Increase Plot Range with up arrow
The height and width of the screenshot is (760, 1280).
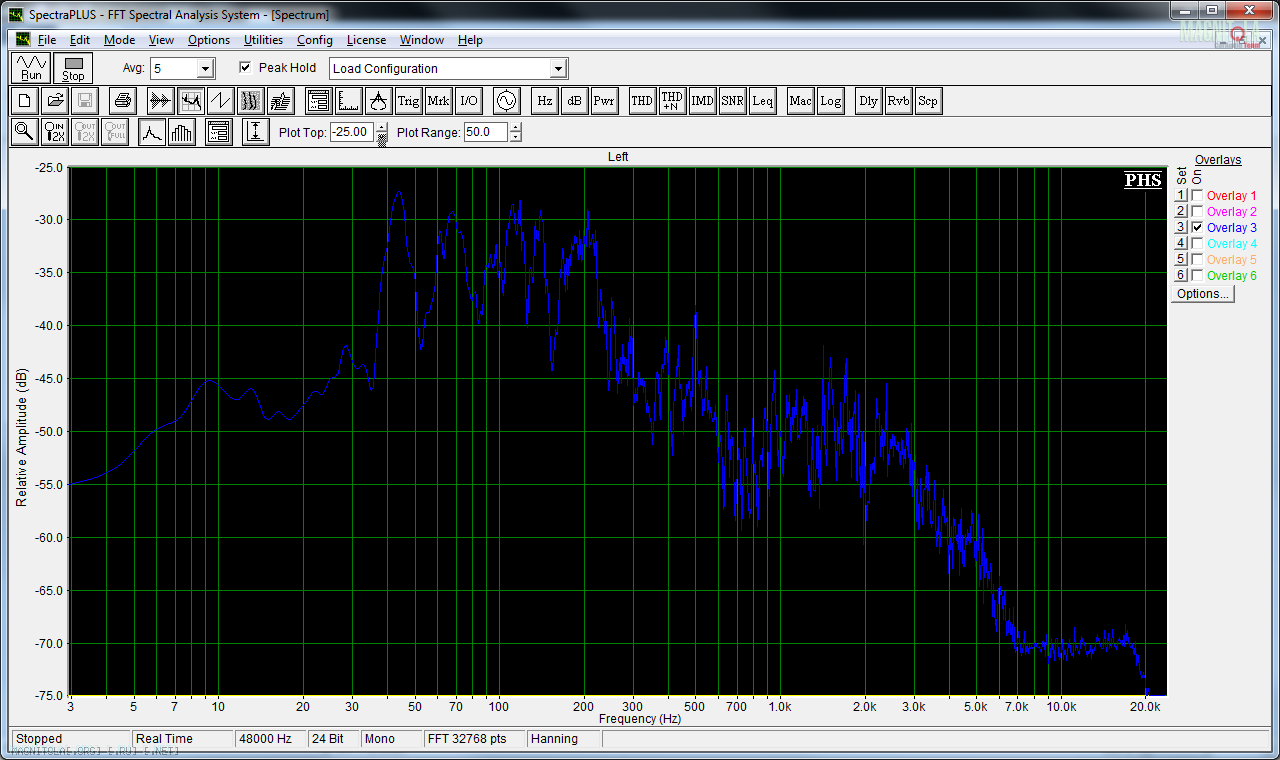[515, 127]
